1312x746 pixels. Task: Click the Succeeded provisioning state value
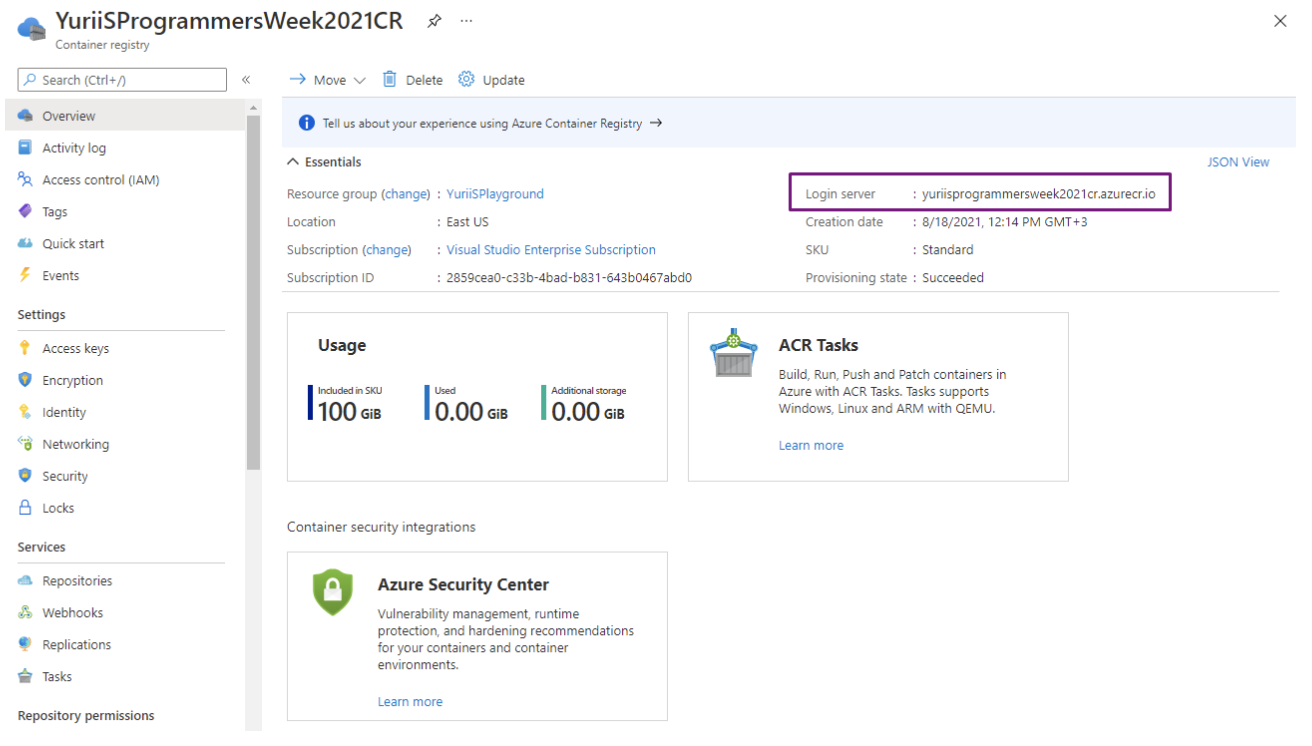point(953,278)
